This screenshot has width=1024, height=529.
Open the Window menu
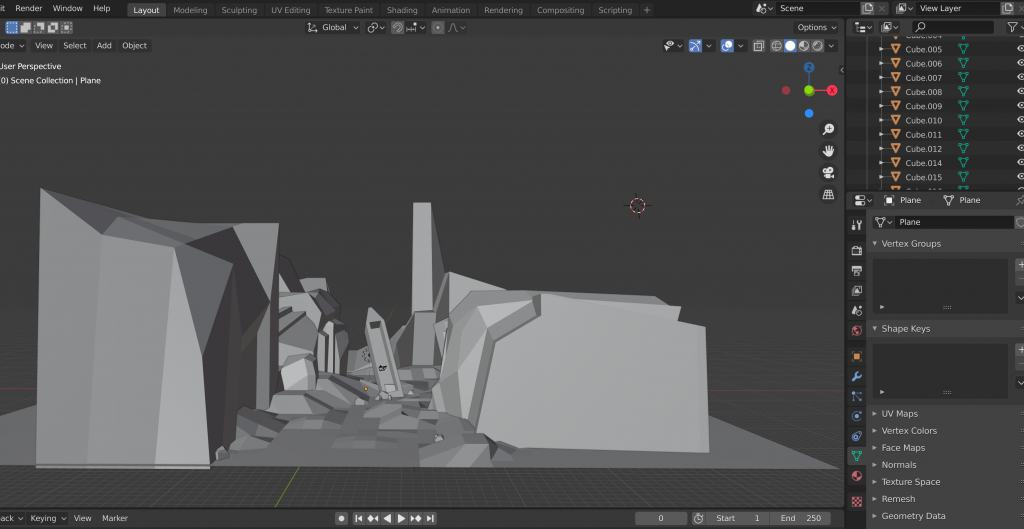[67, 8]
